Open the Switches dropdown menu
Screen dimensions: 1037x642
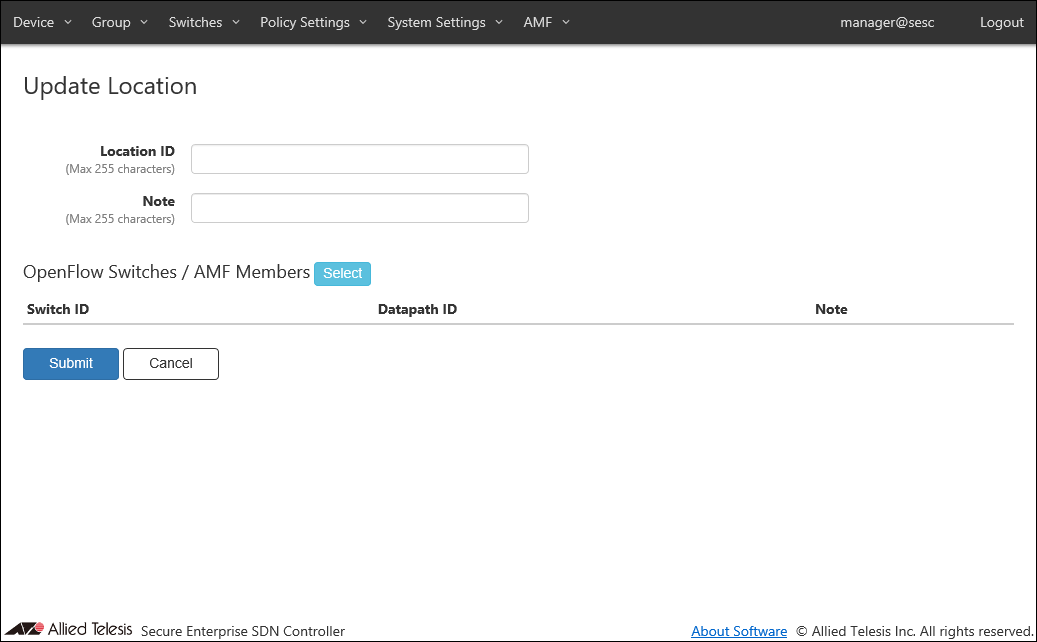(x=203, y=22)
